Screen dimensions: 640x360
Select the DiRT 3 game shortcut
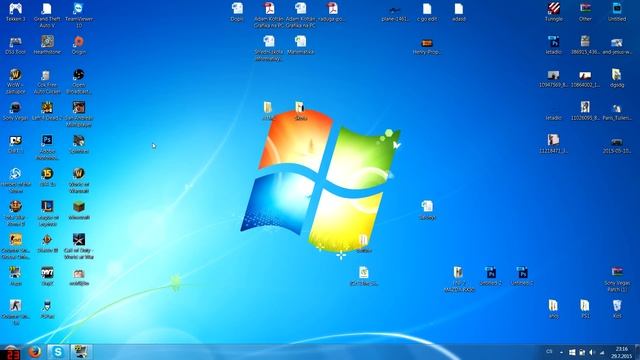click(x=16, y=144)
